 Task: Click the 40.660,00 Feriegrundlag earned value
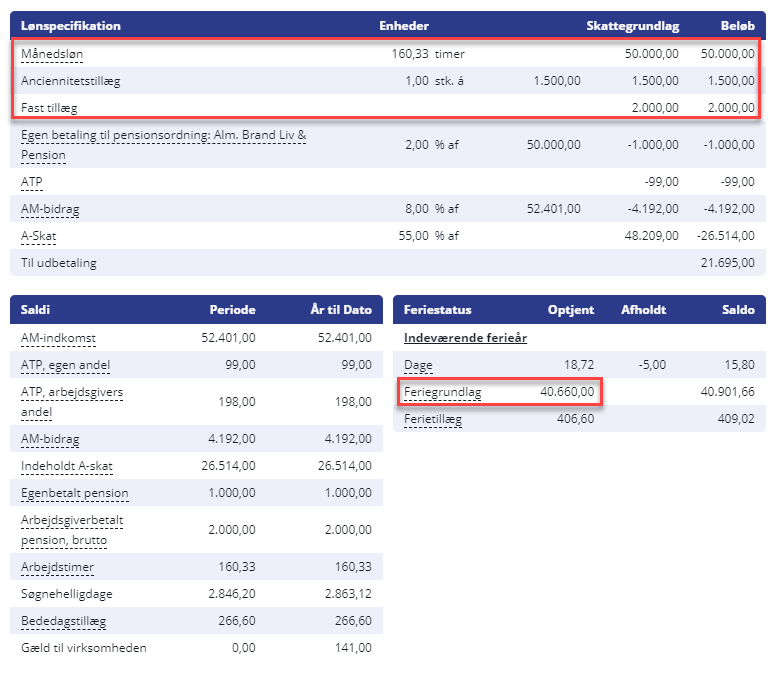point(567,392)
